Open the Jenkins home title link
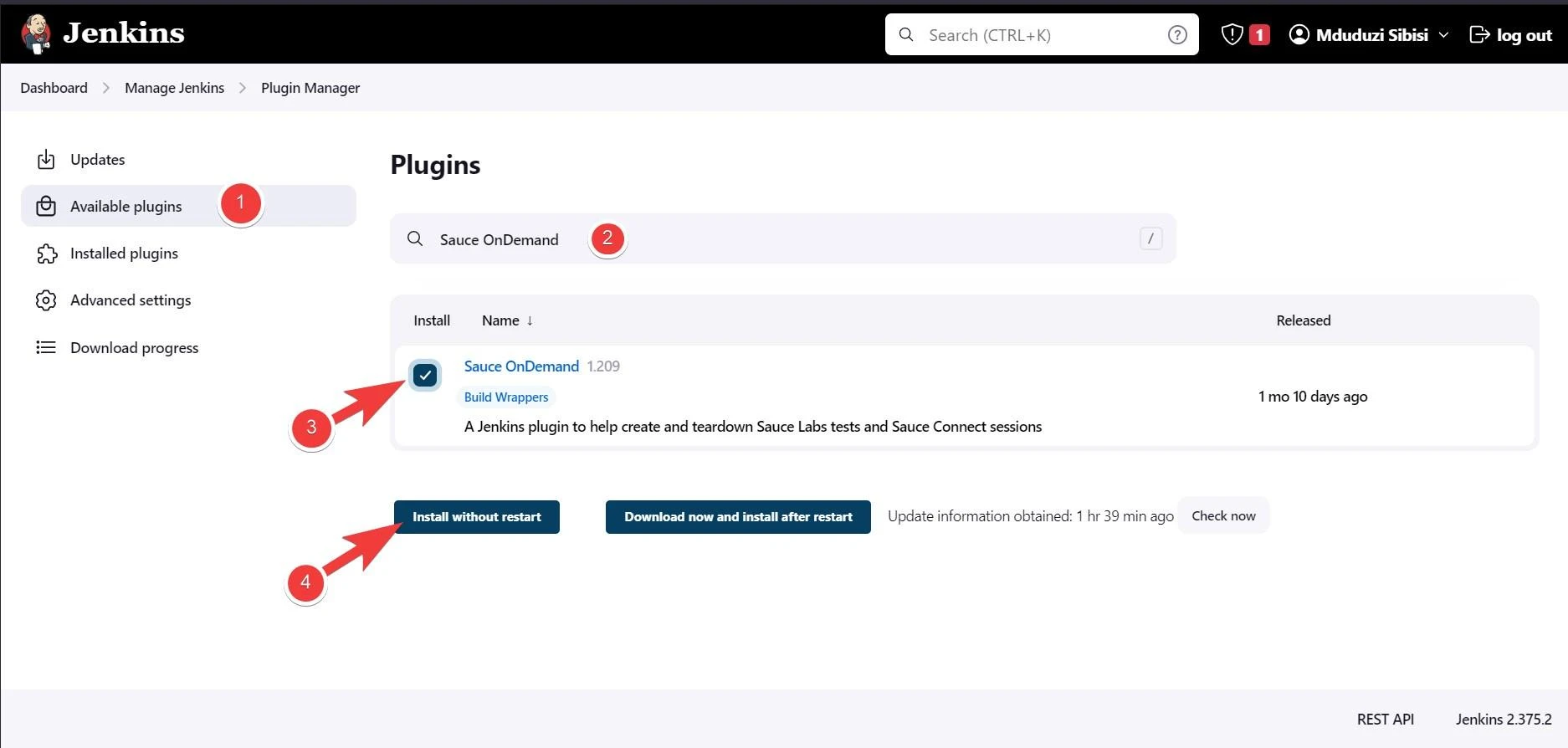 (124, 33)
